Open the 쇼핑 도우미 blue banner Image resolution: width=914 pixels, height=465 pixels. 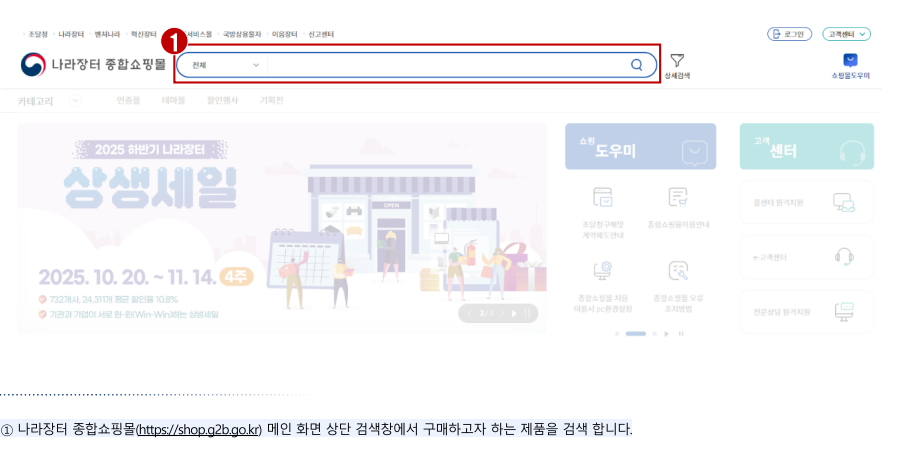tap(640, 146)
